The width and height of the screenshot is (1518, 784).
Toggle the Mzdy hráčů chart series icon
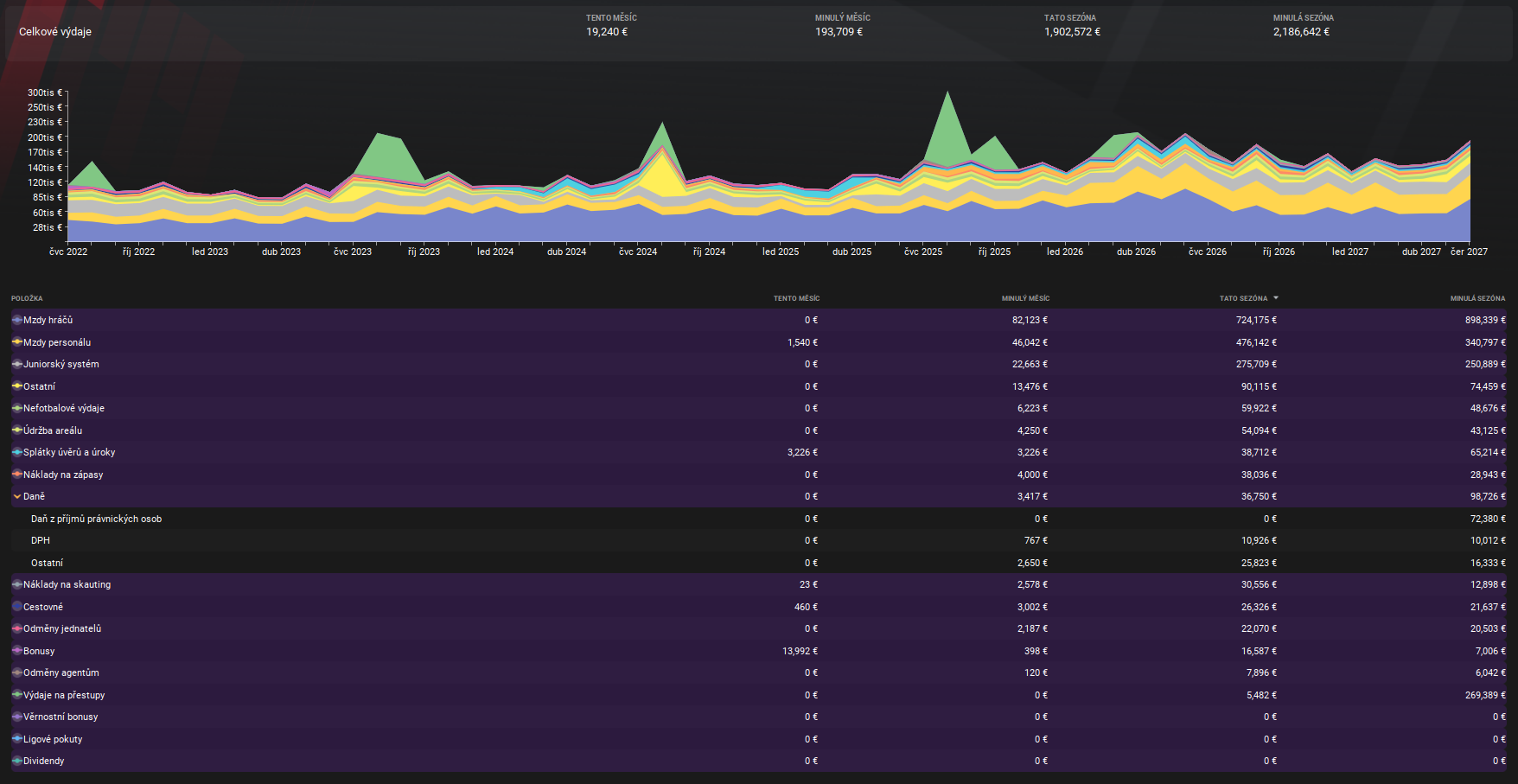pyautogui.click(x=17, y=320)
